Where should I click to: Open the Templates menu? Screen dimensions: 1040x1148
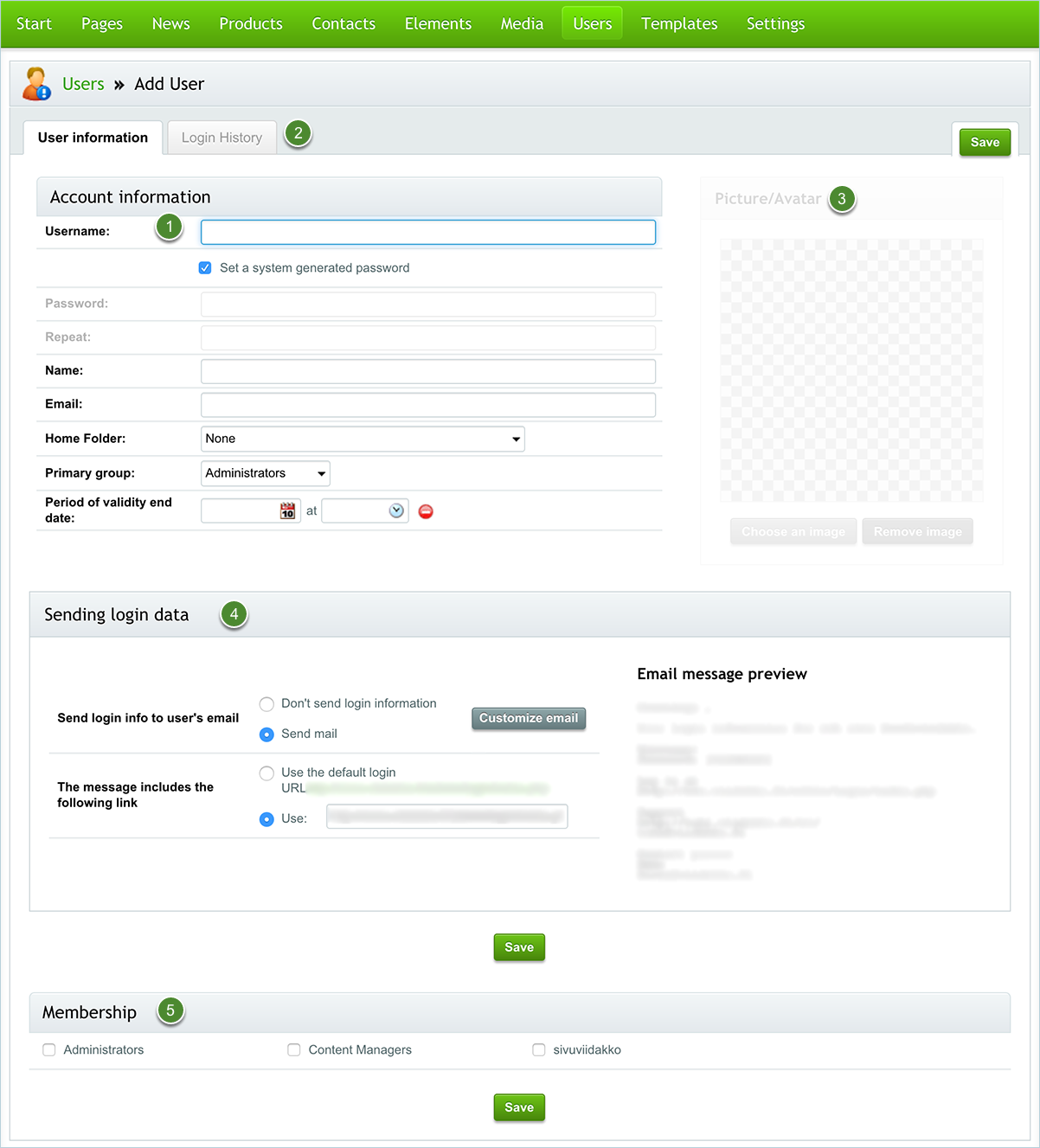(679, 23)
